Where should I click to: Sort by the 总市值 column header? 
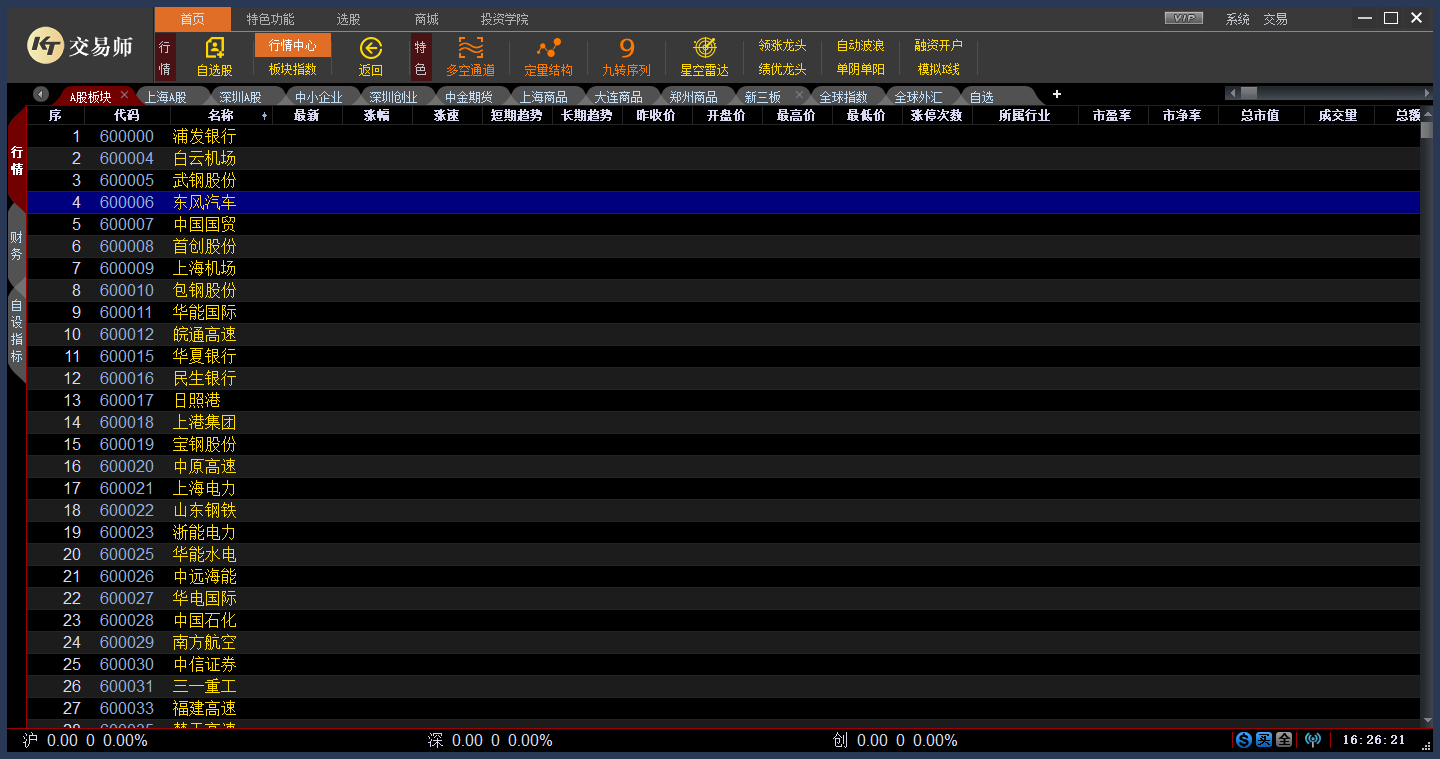point(1260,115)
